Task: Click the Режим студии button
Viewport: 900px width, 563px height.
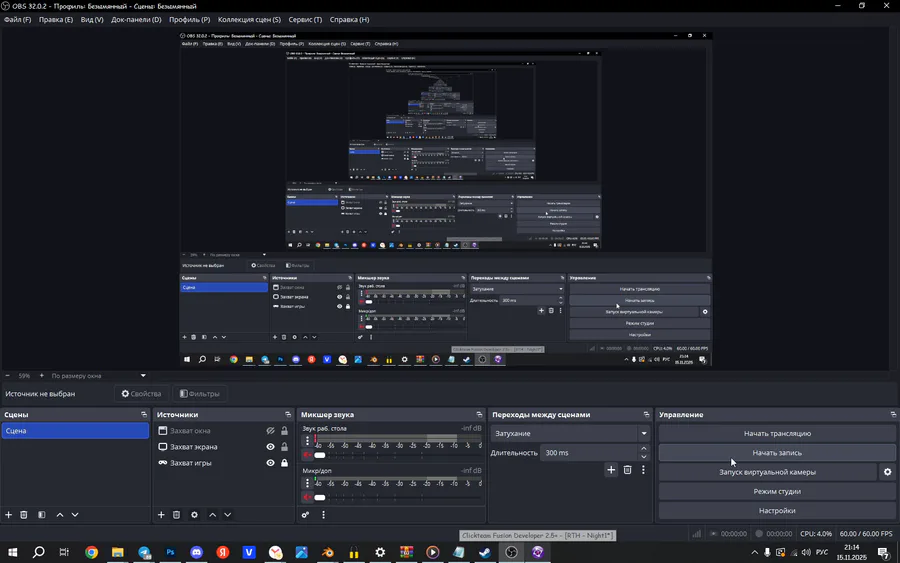Action: pos(777,491)
